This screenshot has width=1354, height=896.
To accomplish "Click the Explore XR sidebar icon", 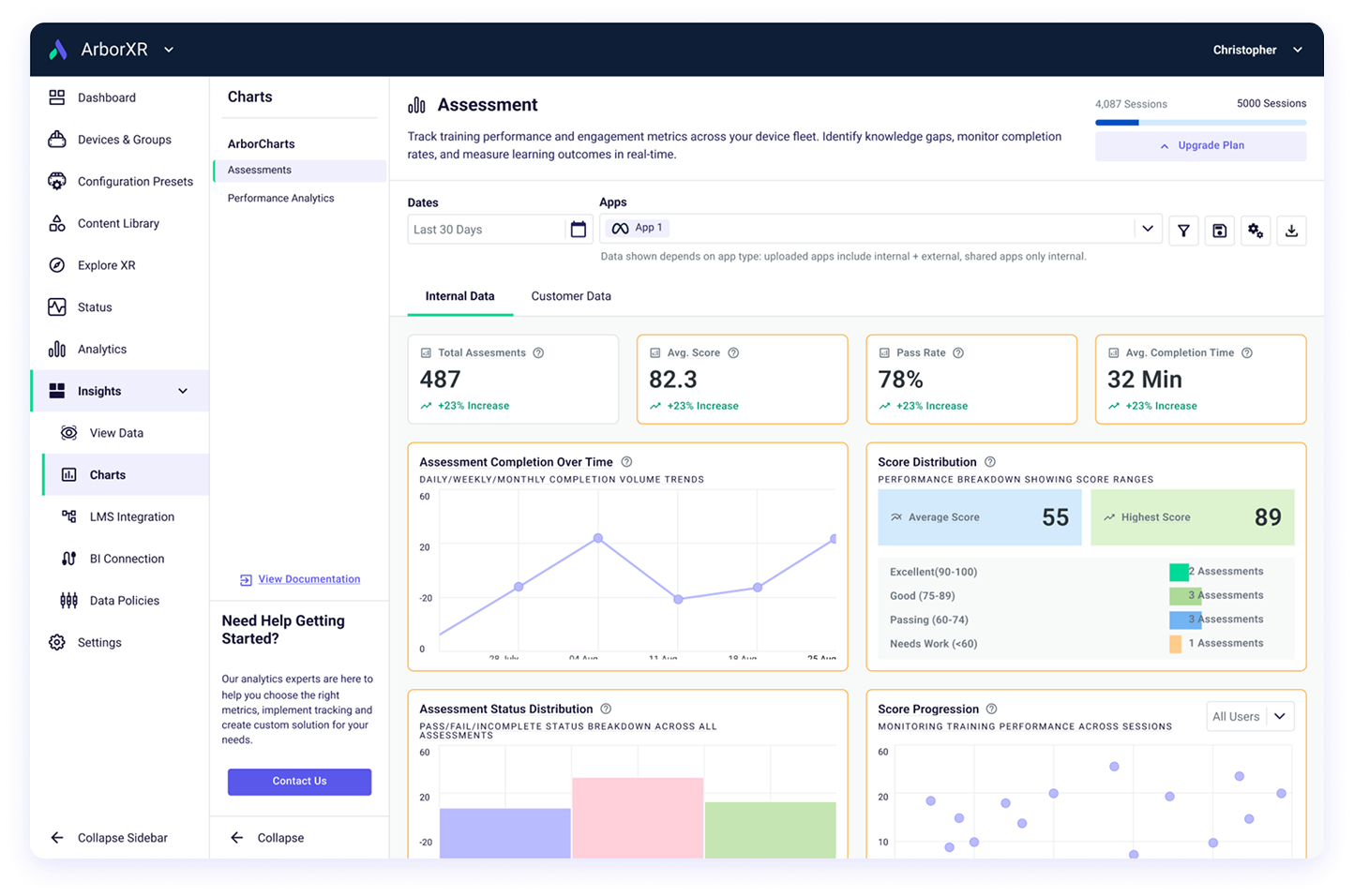I will click(x=57, y=264).
